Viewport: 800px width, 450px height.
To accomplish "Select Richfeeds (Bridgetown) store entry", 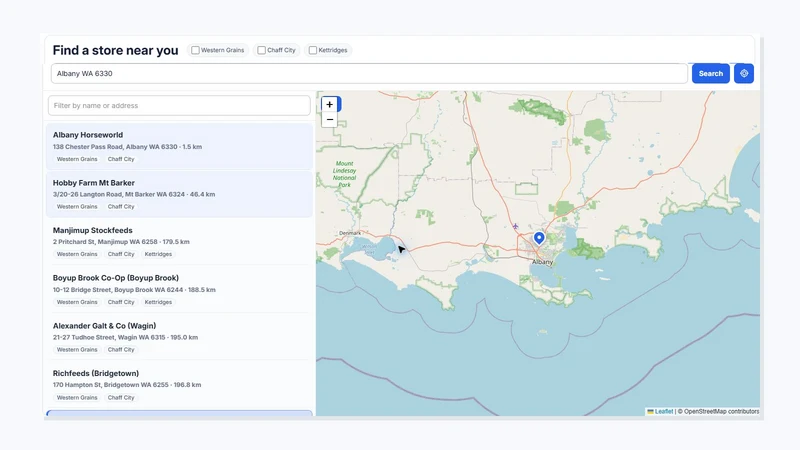I will click(179, 385).
